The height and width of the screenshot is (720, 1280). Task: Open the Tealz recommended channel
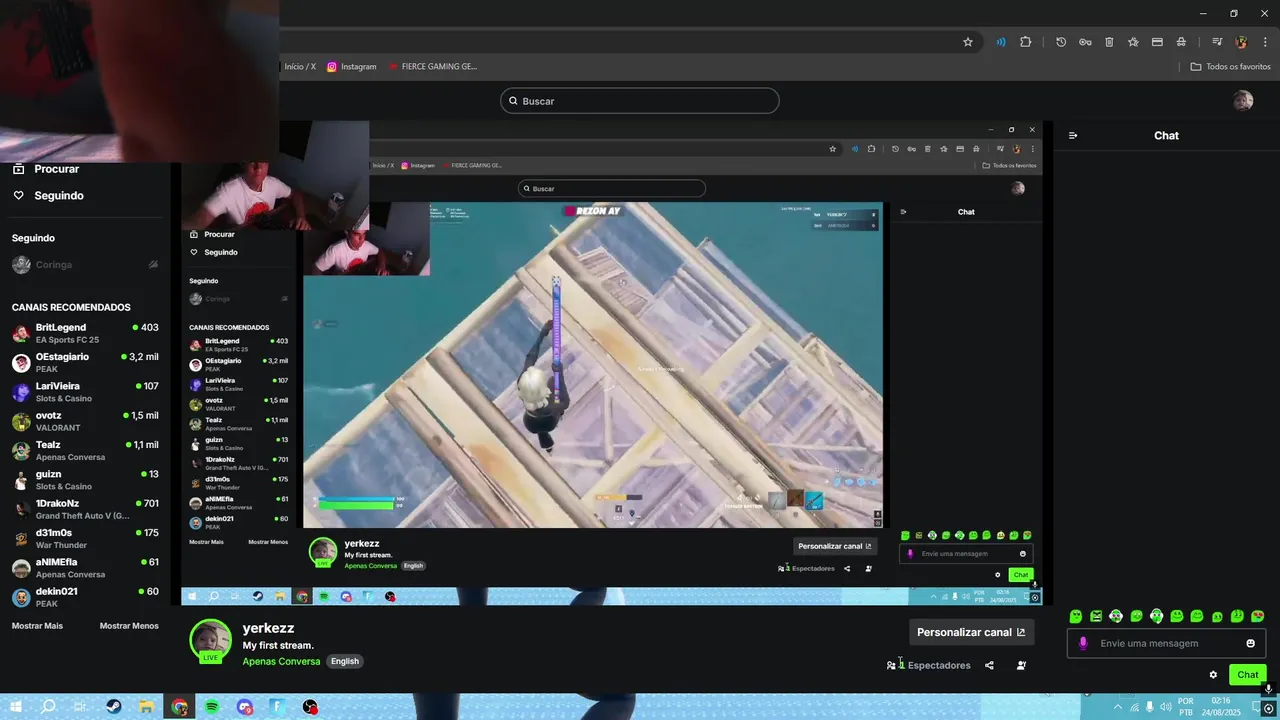click(85, 450)
